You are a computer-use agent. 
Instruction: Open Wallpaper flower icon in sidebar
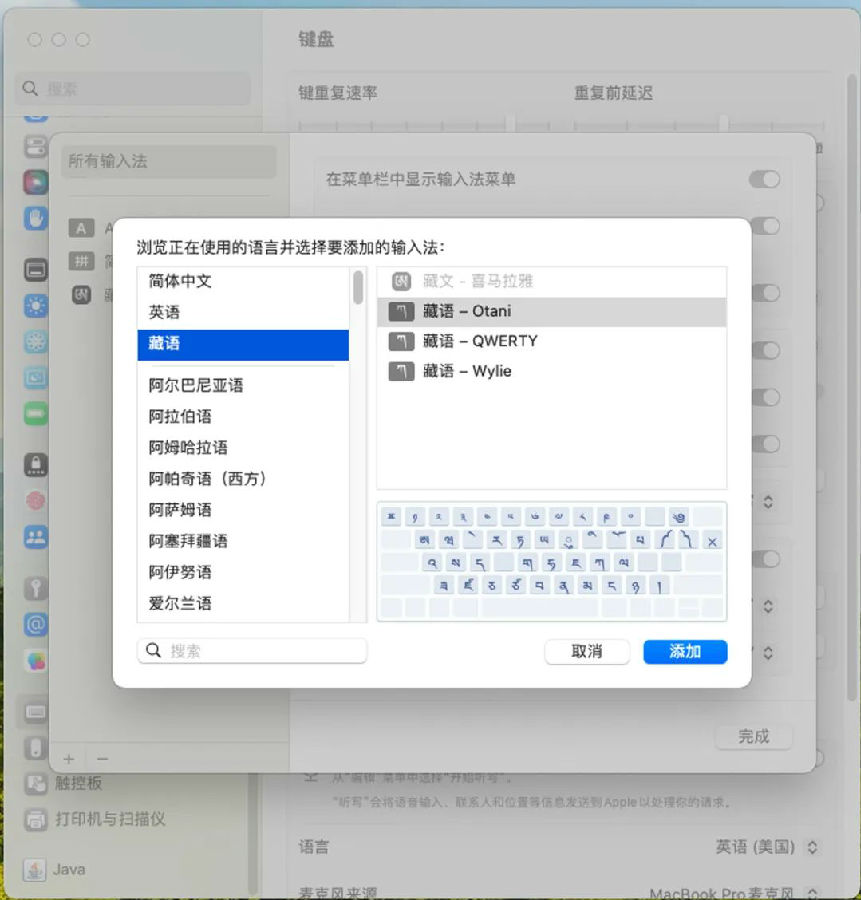[x=36, y=342]
